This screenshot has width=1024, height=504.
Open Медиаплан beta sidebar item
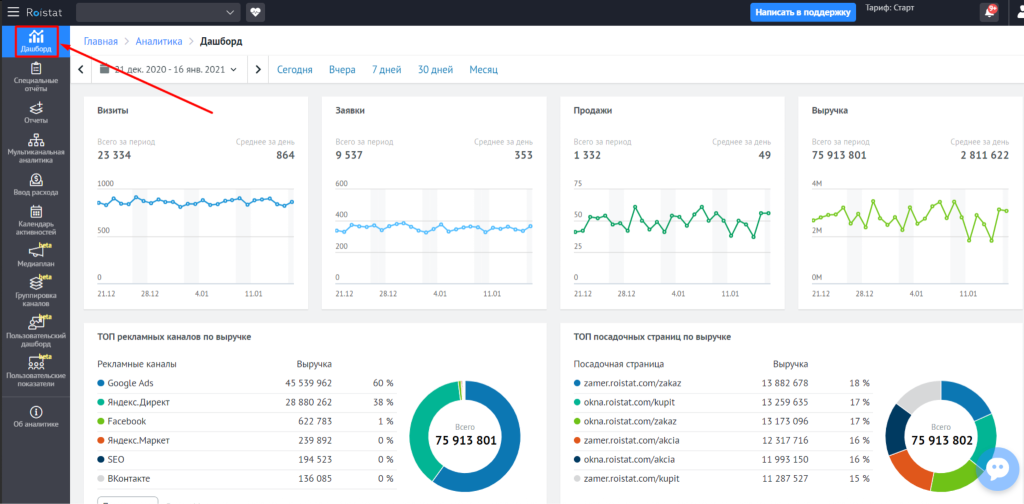click(x=36, y=255)
